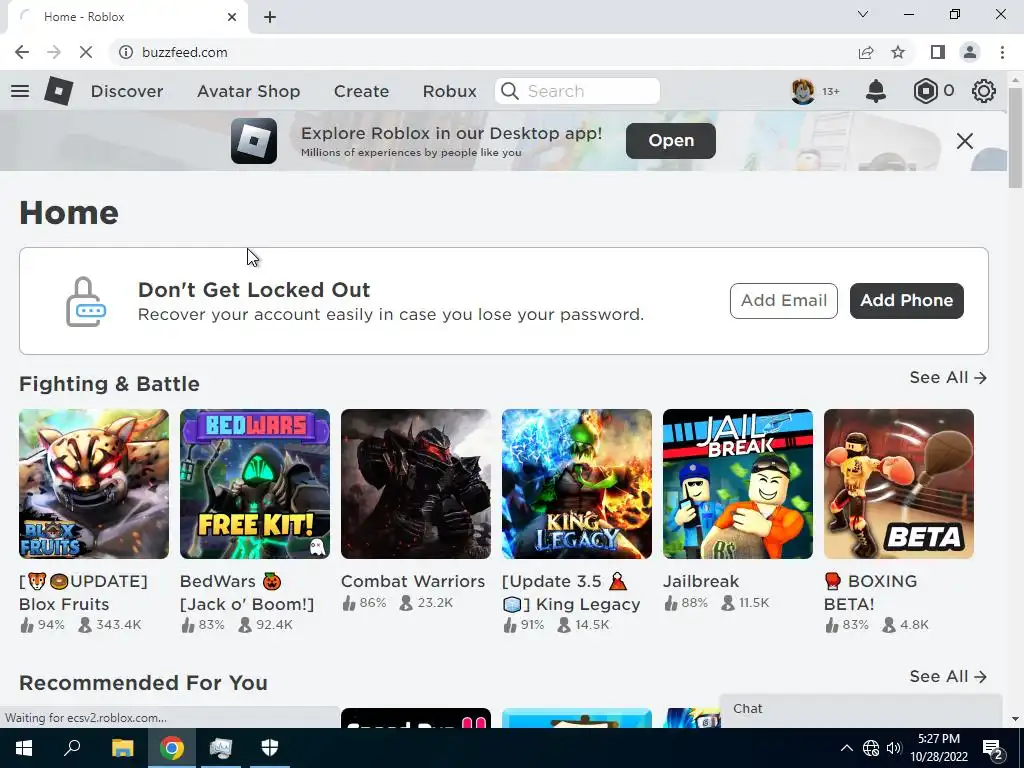
Task: Open the BedWars game thumbnail
Action: [255, 484]
